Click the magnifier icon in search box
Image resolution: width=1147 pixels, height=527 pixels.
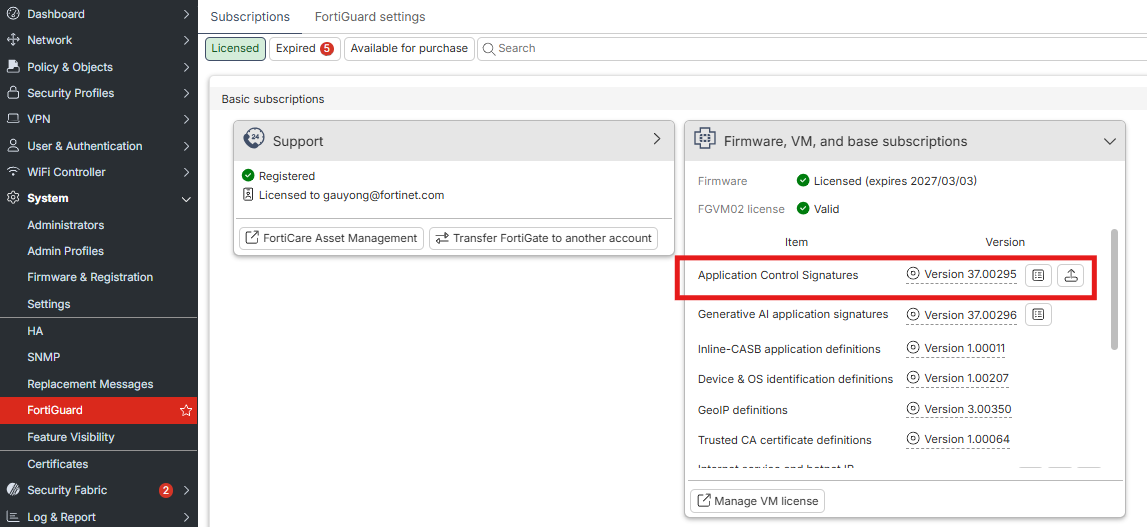489,48
